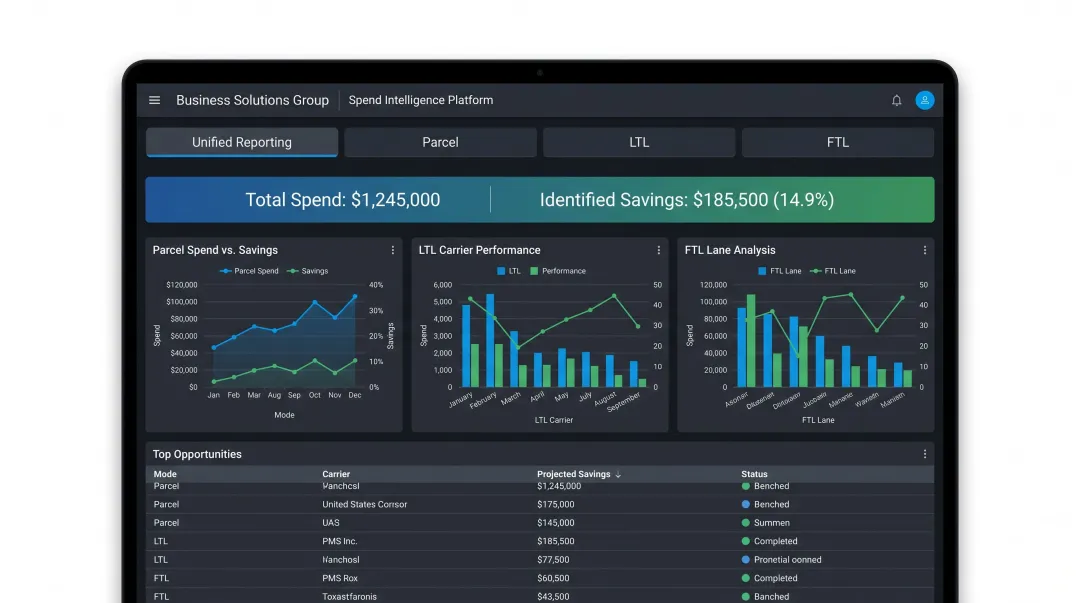Select the PMS Rox carrier cell

(340, 578)
